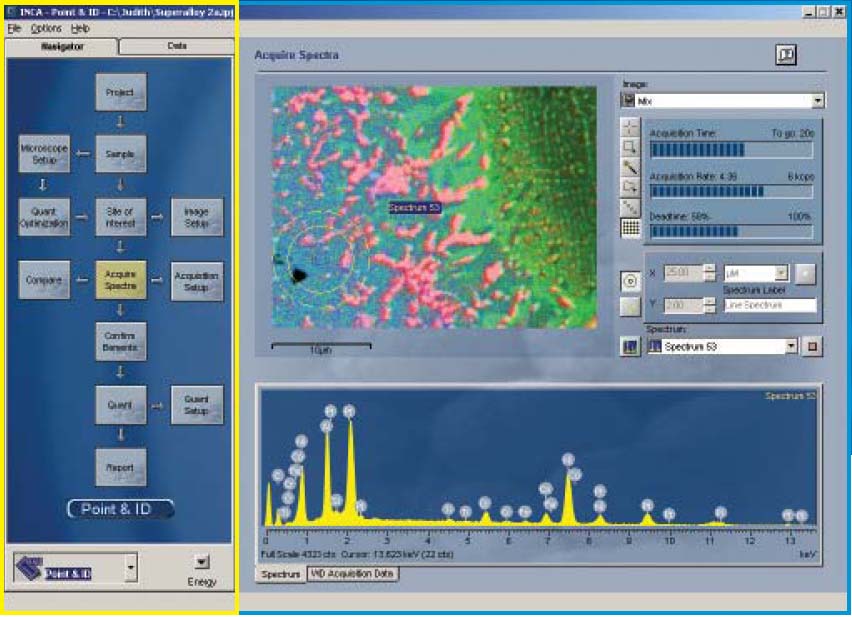This screenshot has width=852, height=617.
Task: Go to the Sample step
Action: coord(121,154)
